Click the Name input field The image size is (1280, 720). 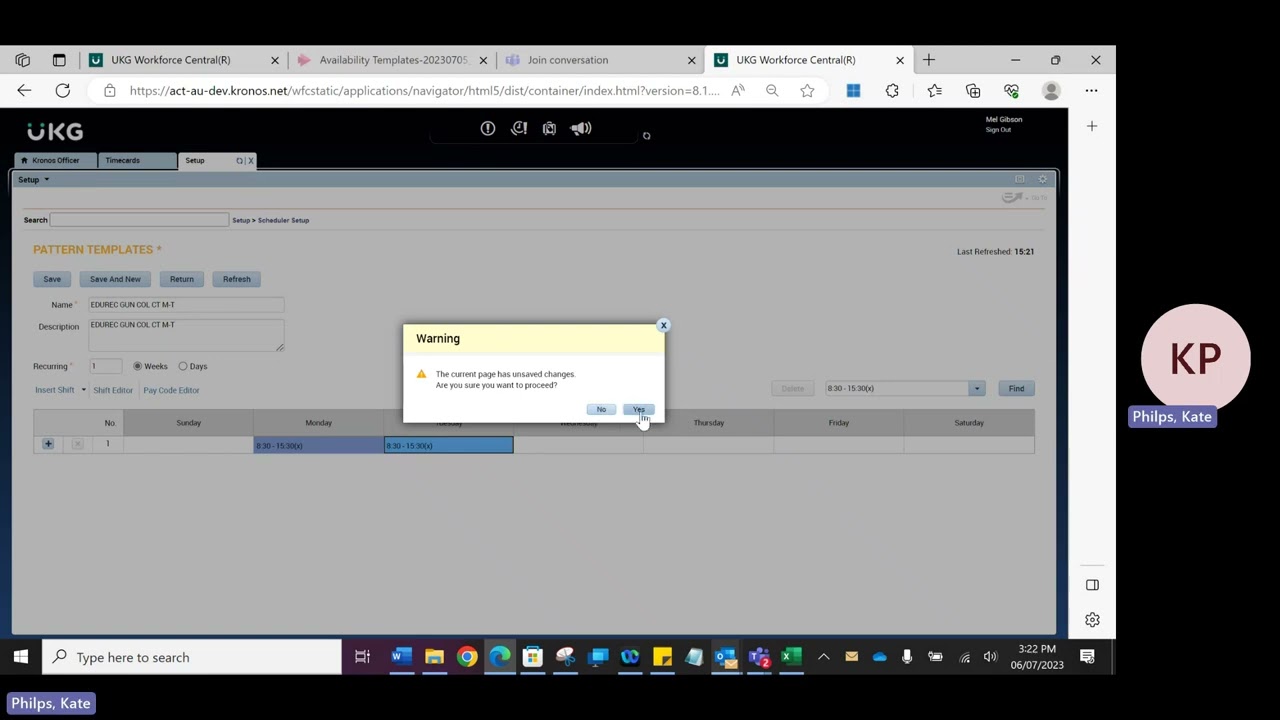(186, 305)
